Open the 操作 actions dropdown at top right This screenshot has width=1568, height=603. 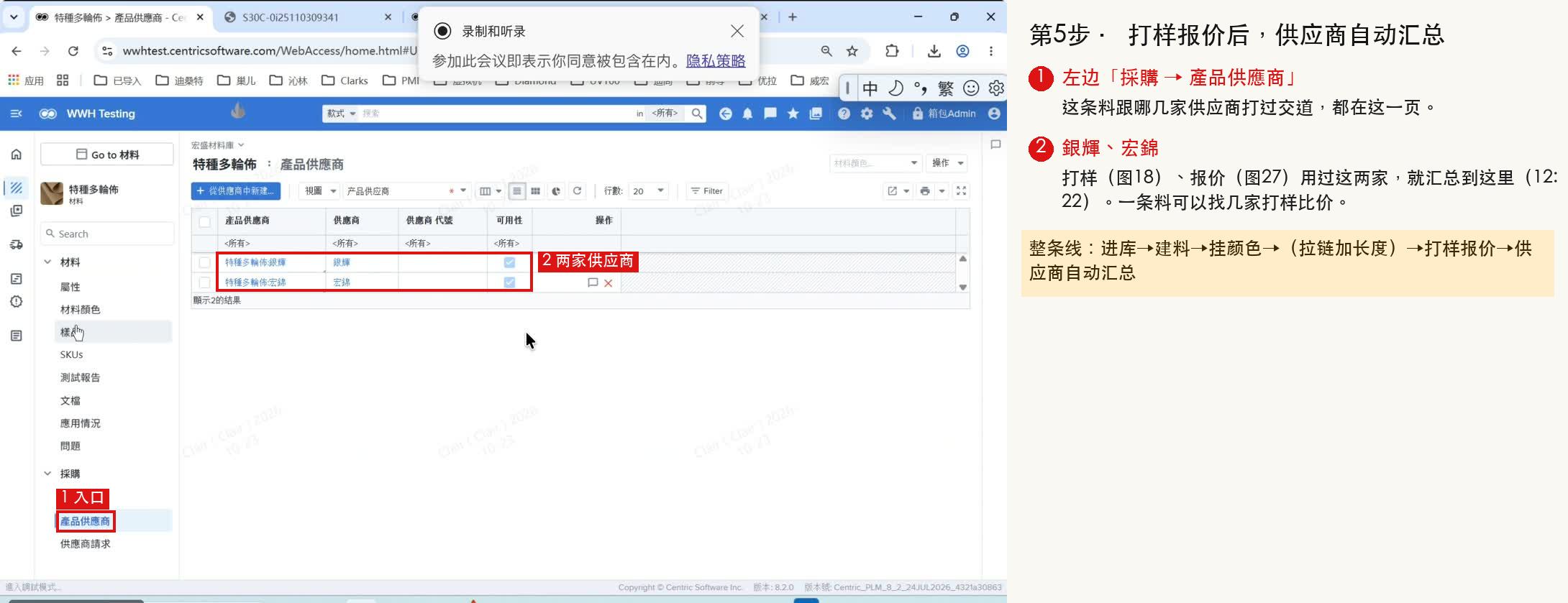[947, 163]
